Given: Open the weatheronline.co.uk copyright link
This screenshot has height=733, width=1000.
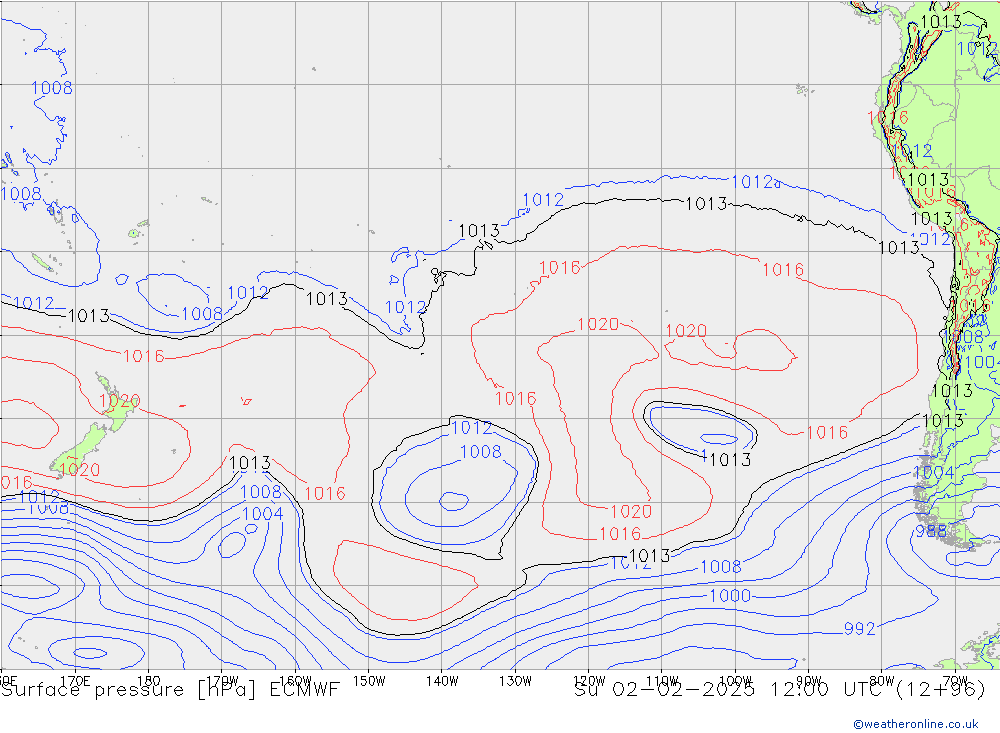Looking at the screenshot, I should (915, 723).
